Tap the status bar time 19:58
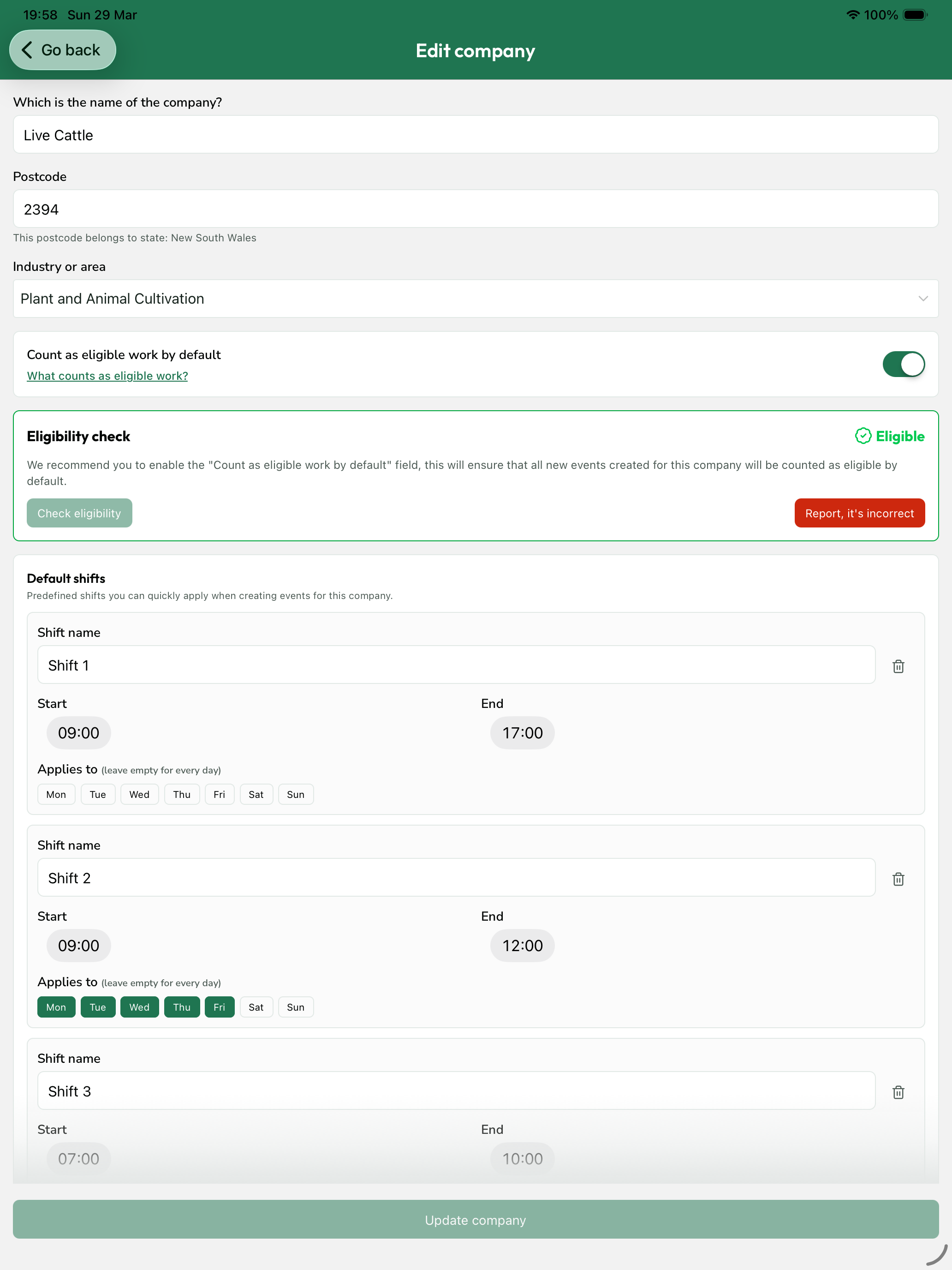Screen dimensions: 952x1270 tap(40, 15)
